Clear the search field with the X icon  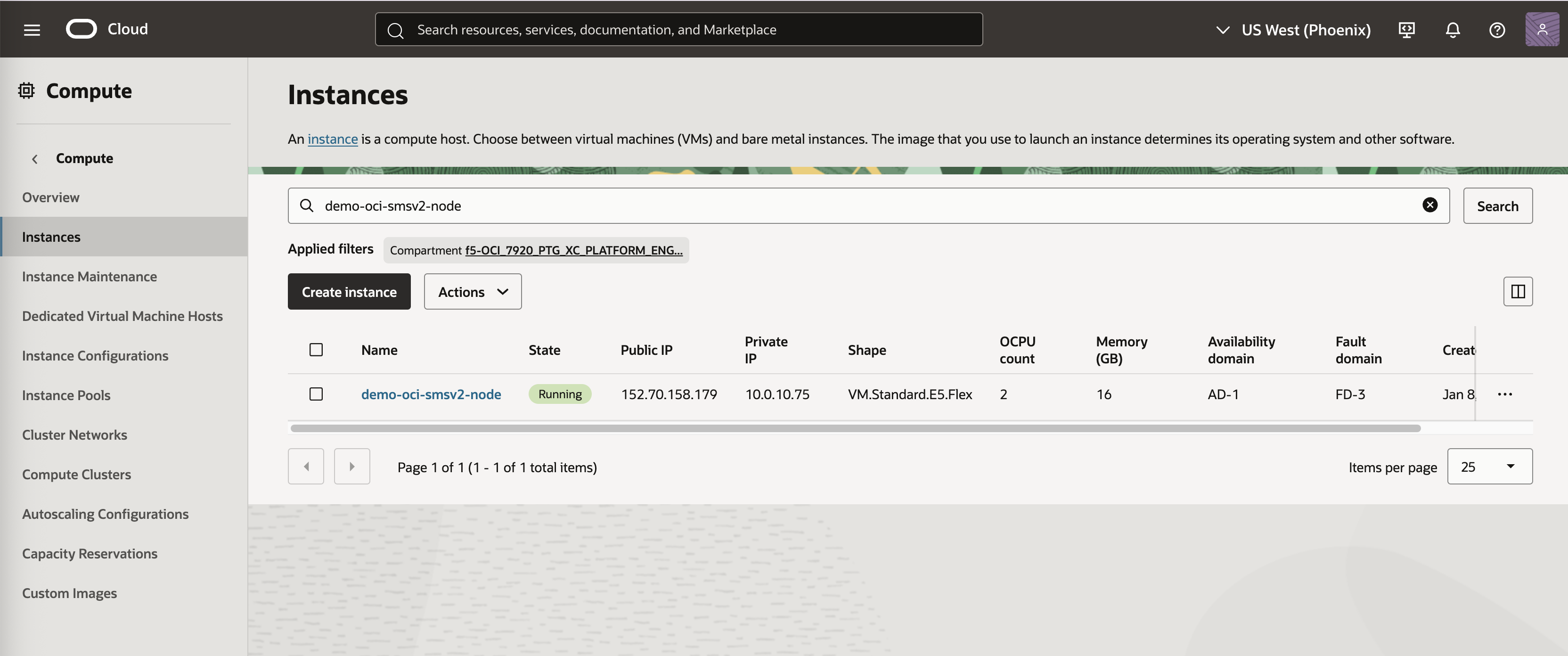coord(1430,205)
